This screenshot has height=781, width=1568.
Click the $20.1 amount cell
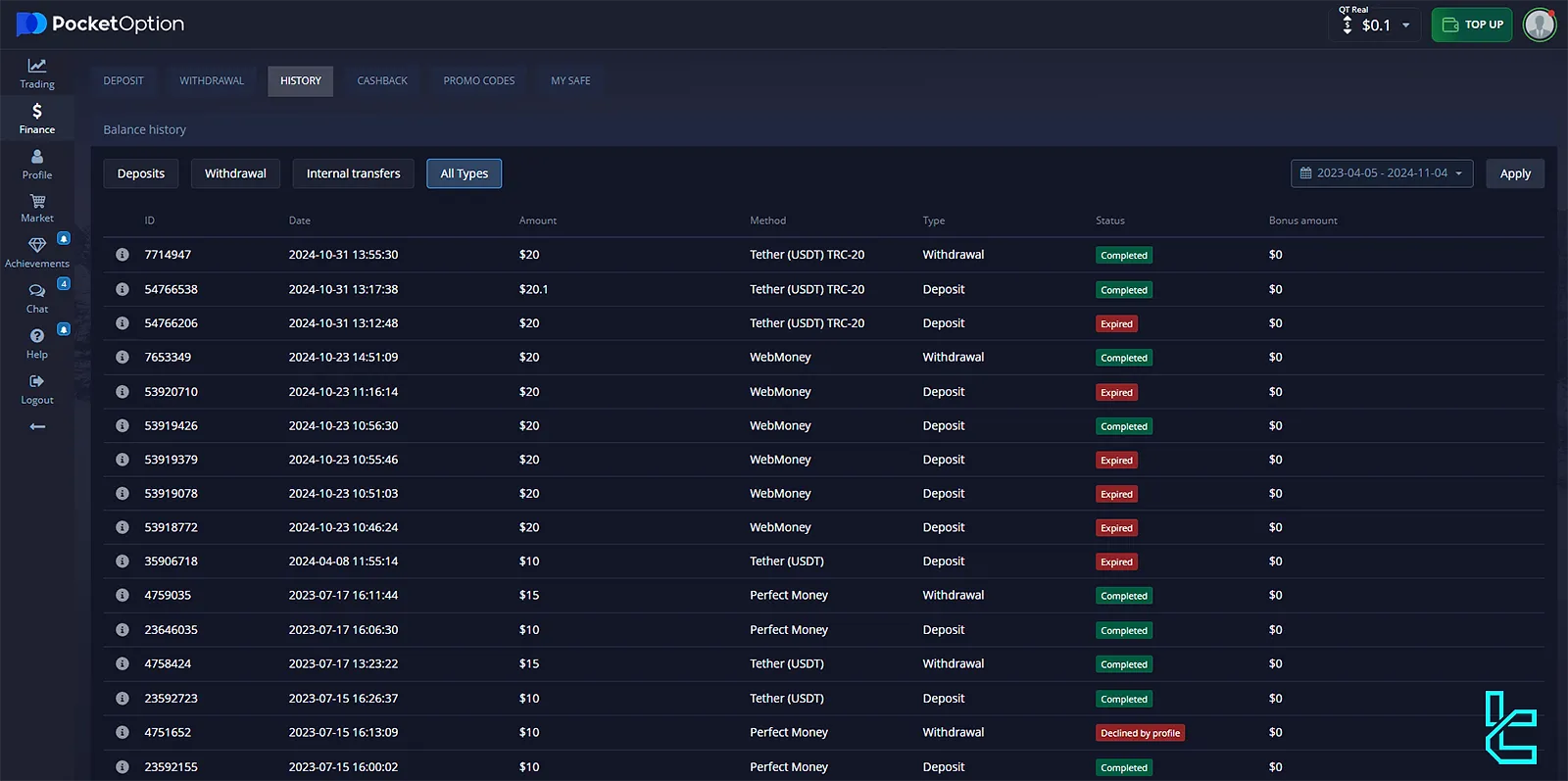point(534,289)
